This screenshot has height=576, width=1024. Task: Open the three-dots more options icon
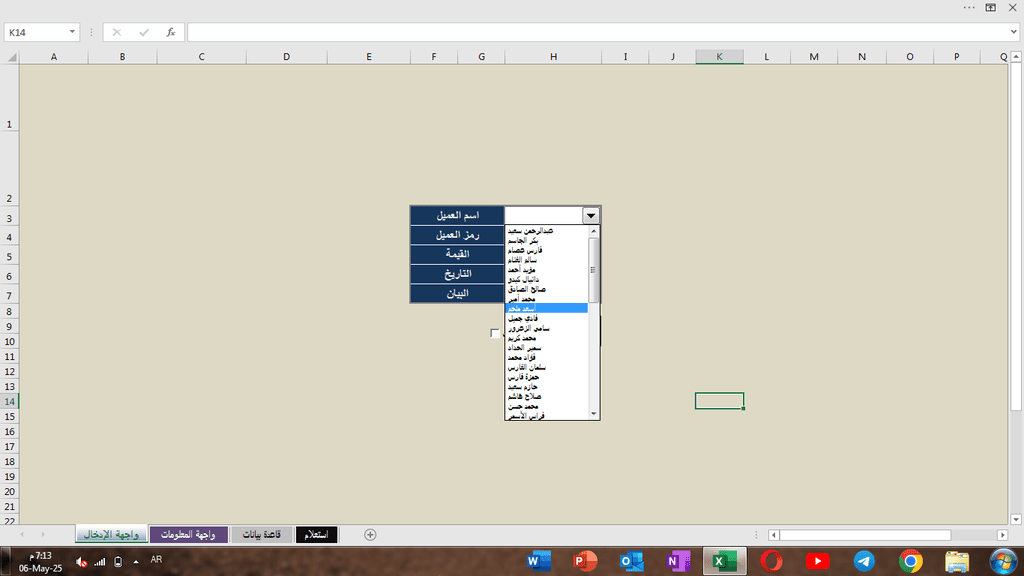pos(969,8)
